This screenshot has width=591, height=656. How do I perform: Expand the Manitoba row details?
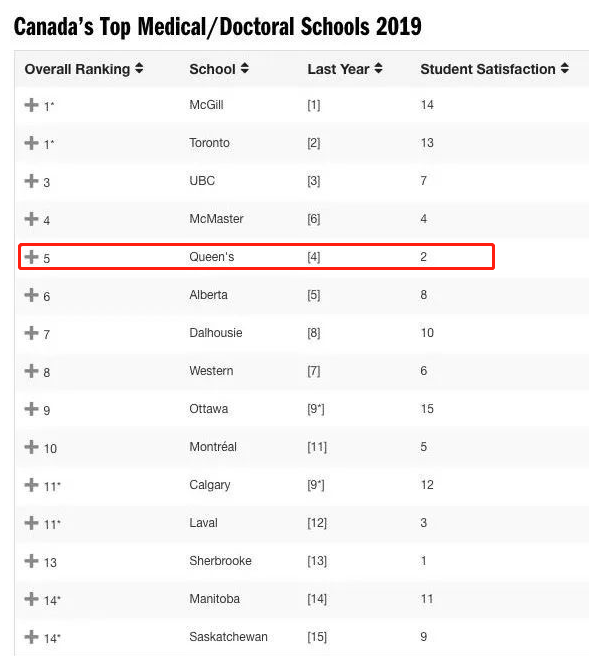31,599
